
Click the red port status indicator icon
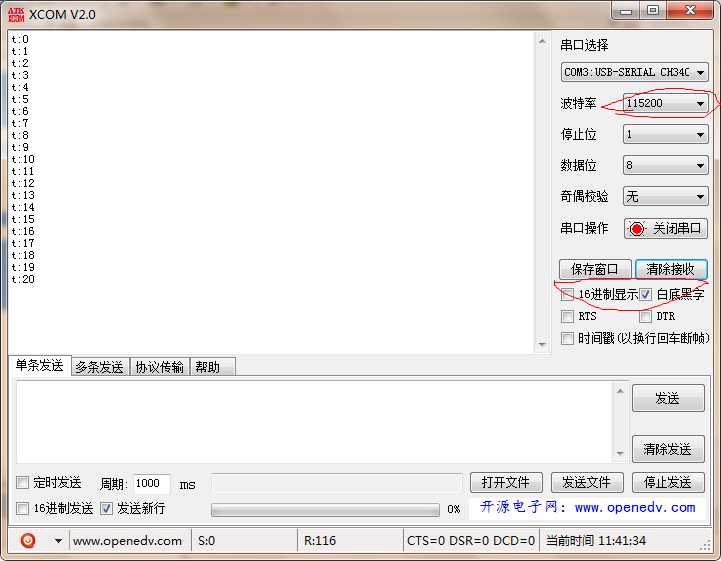[x=637, y=229]
